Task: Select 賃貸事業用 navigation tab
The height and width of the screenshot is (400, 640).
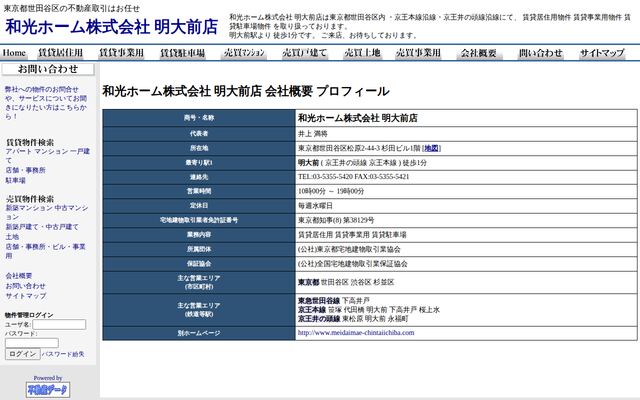Action: pos(121,53)
